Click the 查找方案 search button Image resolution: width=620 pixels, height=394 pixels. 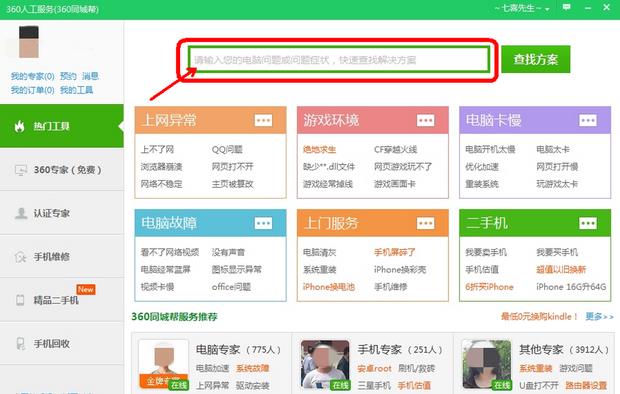(536, 59)
